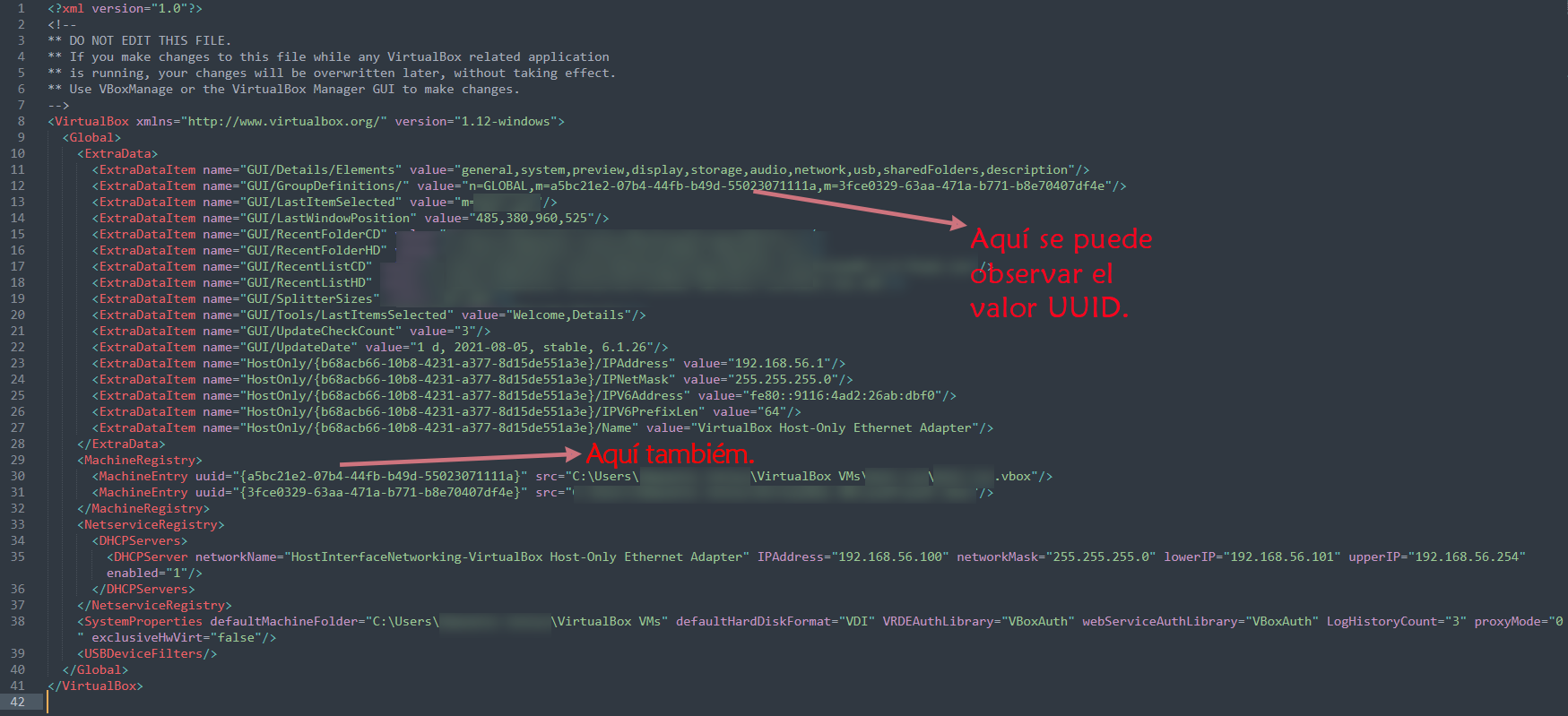The image size is (1568, 716).
Task: Click the red 'Aquí también.' annotation
Action: (x=670, y=454)
